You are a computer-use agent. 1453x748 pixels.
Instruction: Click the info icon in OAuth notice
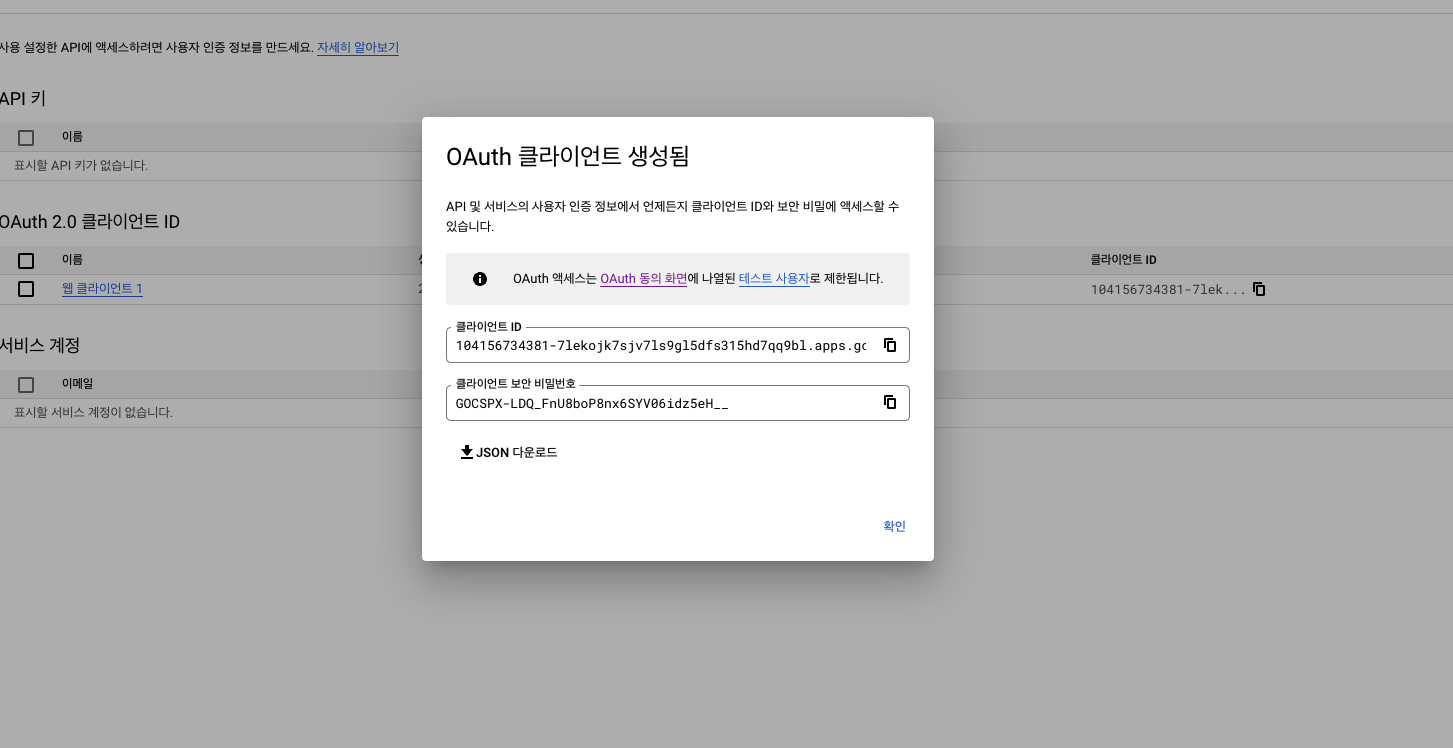click(480, 279)
